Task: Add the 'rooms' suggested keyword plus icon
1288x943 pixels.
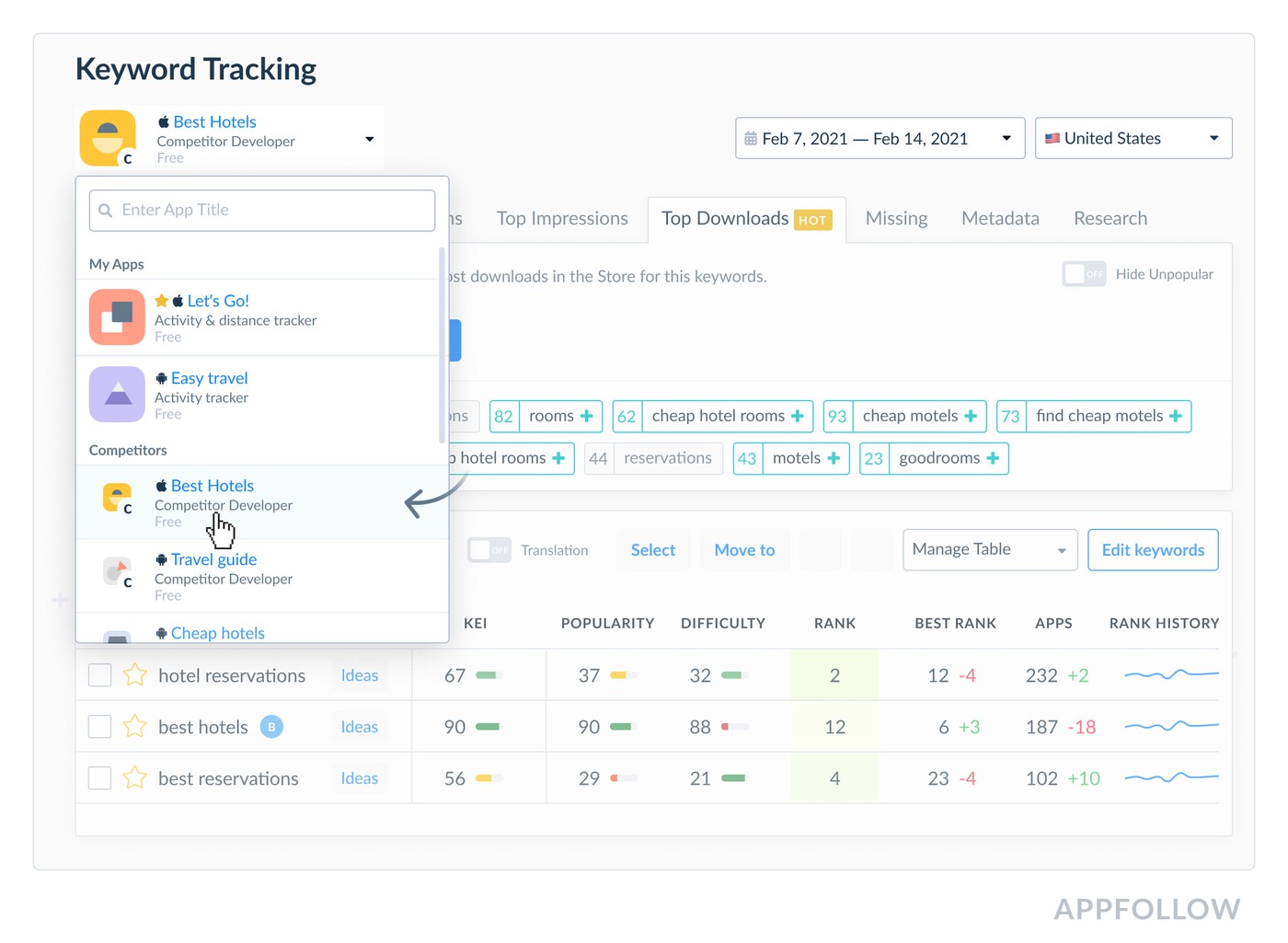Action: click(x=586, y=417)
